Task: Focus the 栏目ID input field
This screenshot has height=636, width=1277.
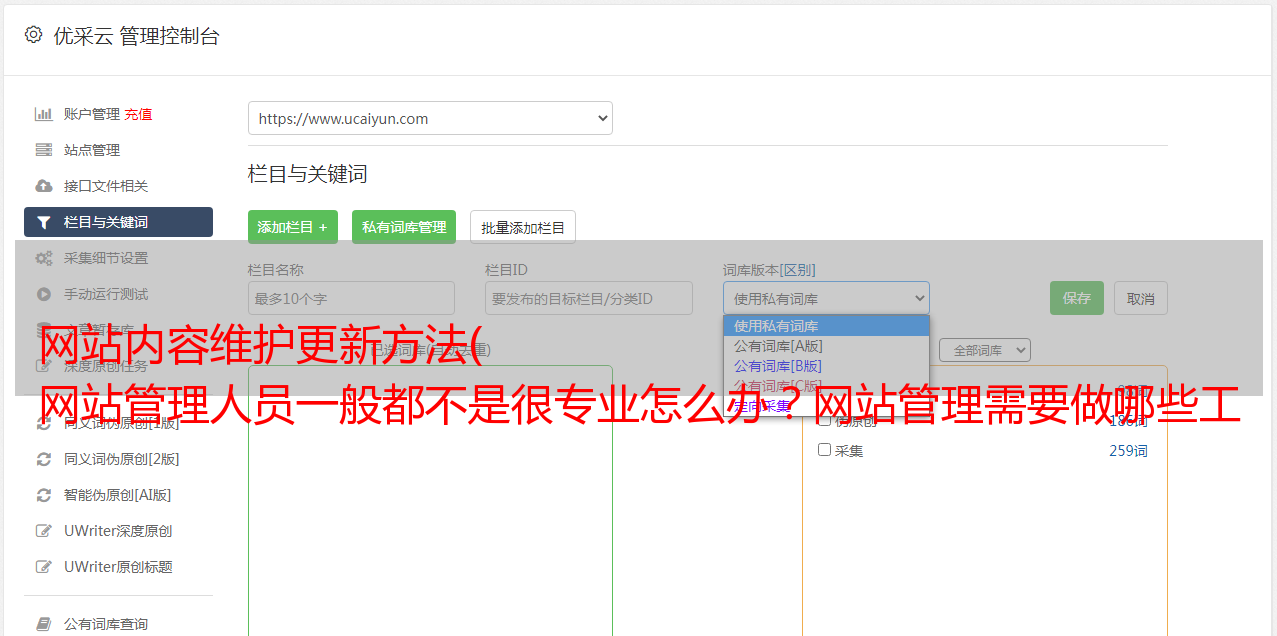Action: [x=589, y=298]
